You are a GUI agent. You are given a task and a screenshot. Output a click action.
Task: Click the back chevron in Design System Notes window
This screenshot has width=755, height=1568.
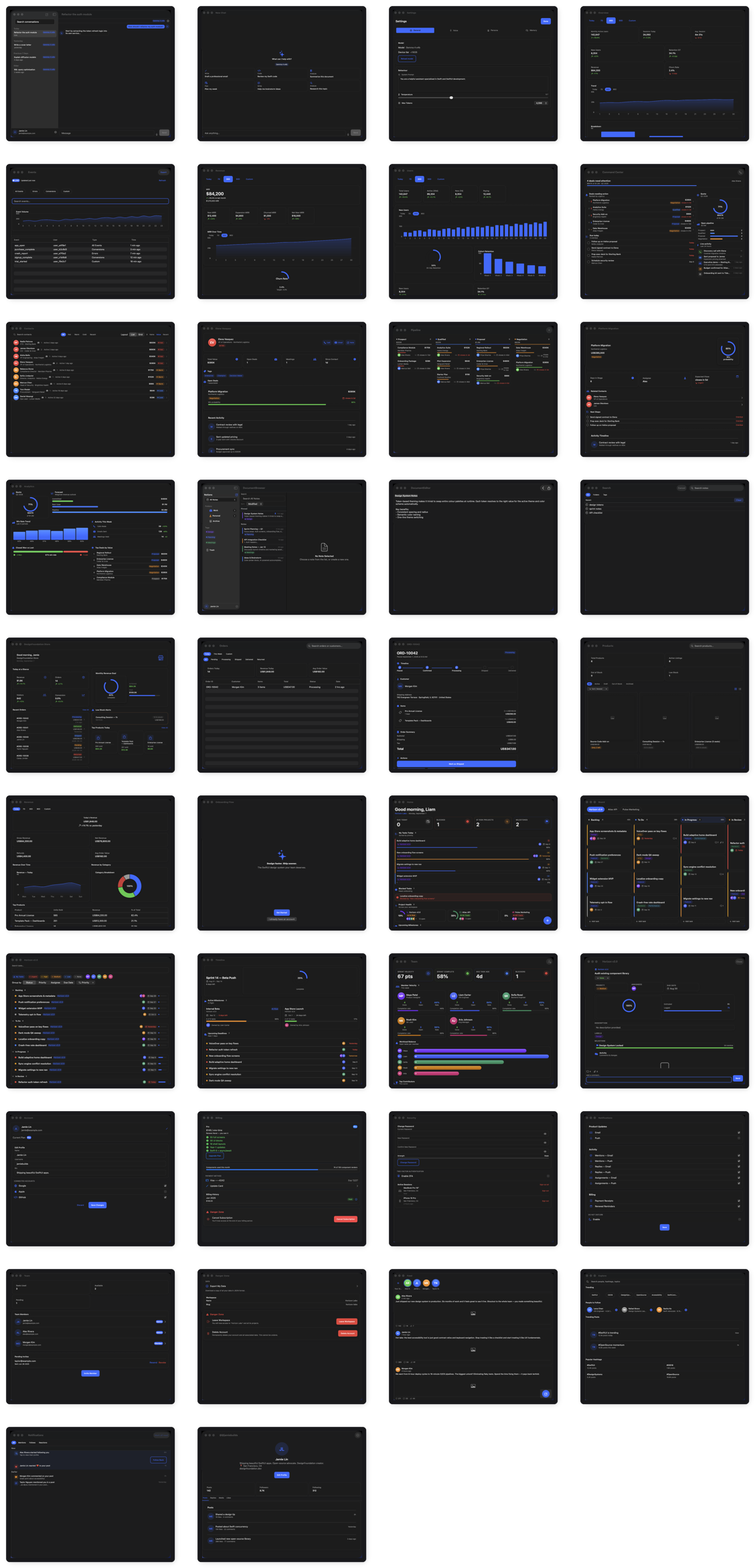point(543,488)
